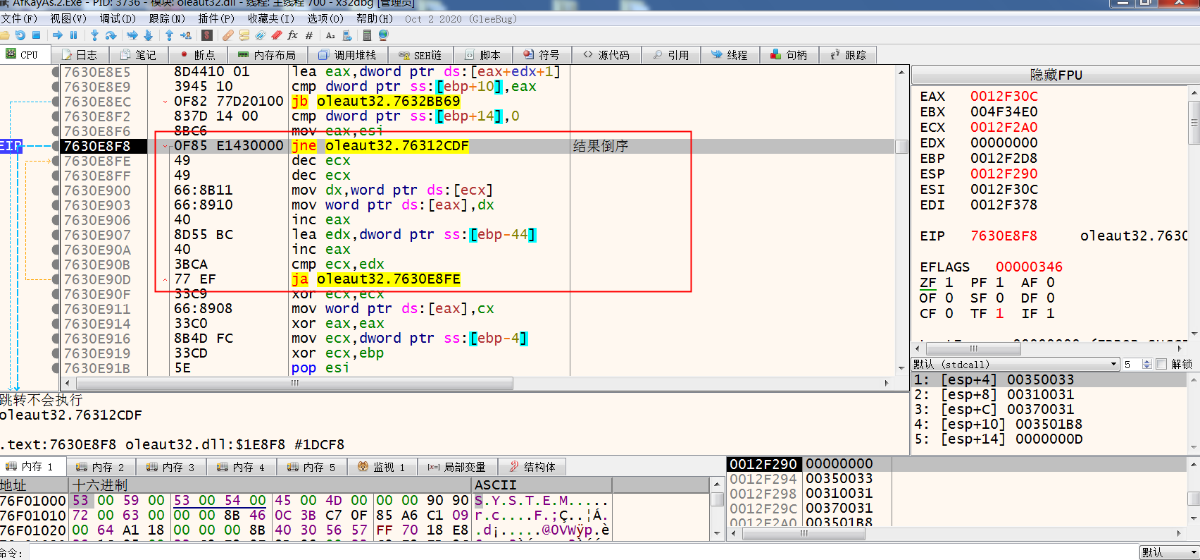Open the 选项(O) menu
Image resolution: width=1200 pixels, height=560 pixels.
point(326,19)
